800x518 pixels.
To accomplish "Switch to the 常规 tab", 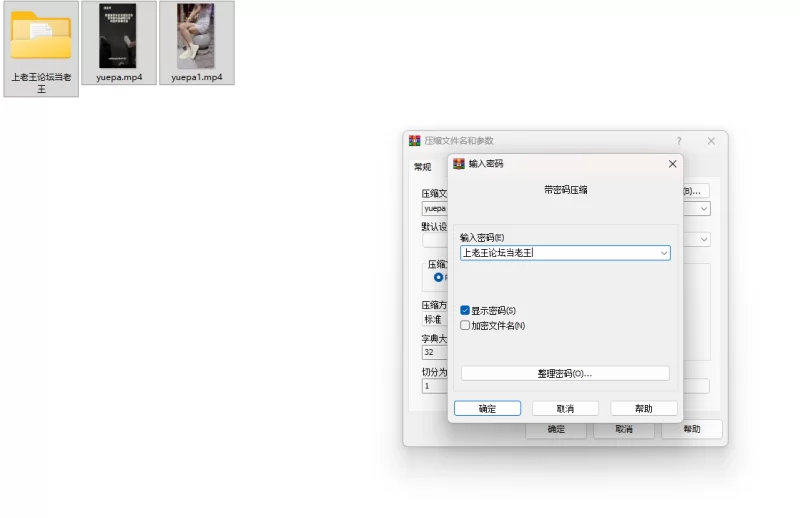I will coord(423,167).
